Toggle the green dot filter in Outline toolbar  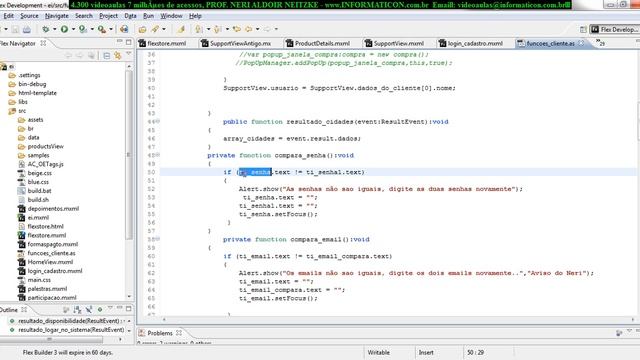click(100, 310)
